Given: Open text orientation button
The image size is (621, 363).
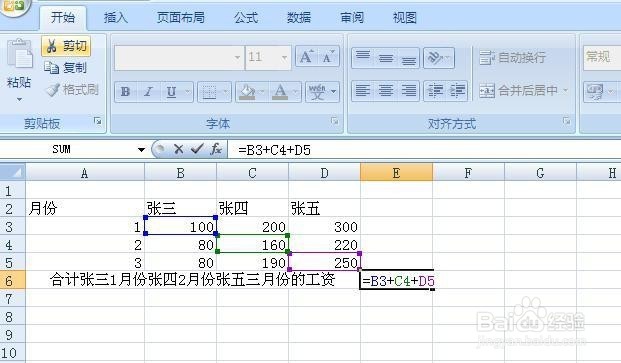Looking at the screenshot, I should click(x=438, y=58).
